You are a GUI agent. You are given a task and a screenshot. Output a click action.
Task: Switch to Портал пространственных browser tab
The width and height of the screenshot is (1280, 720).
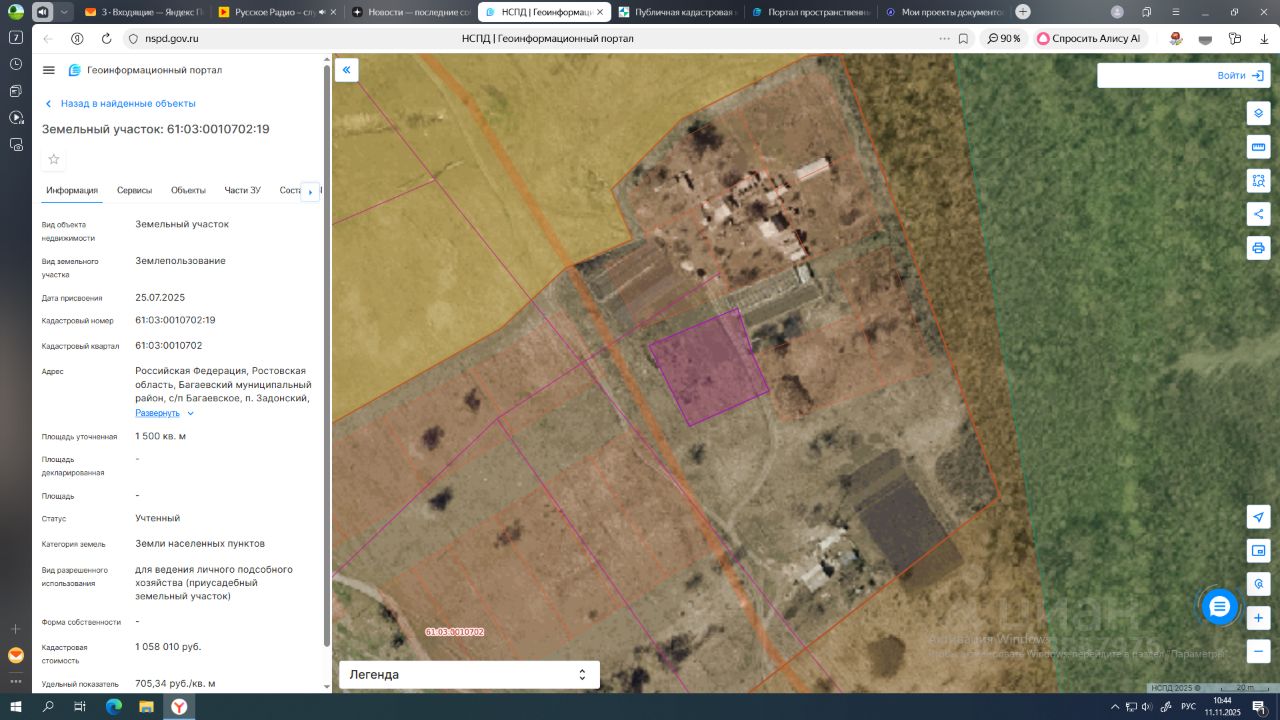tap(810, 12)
